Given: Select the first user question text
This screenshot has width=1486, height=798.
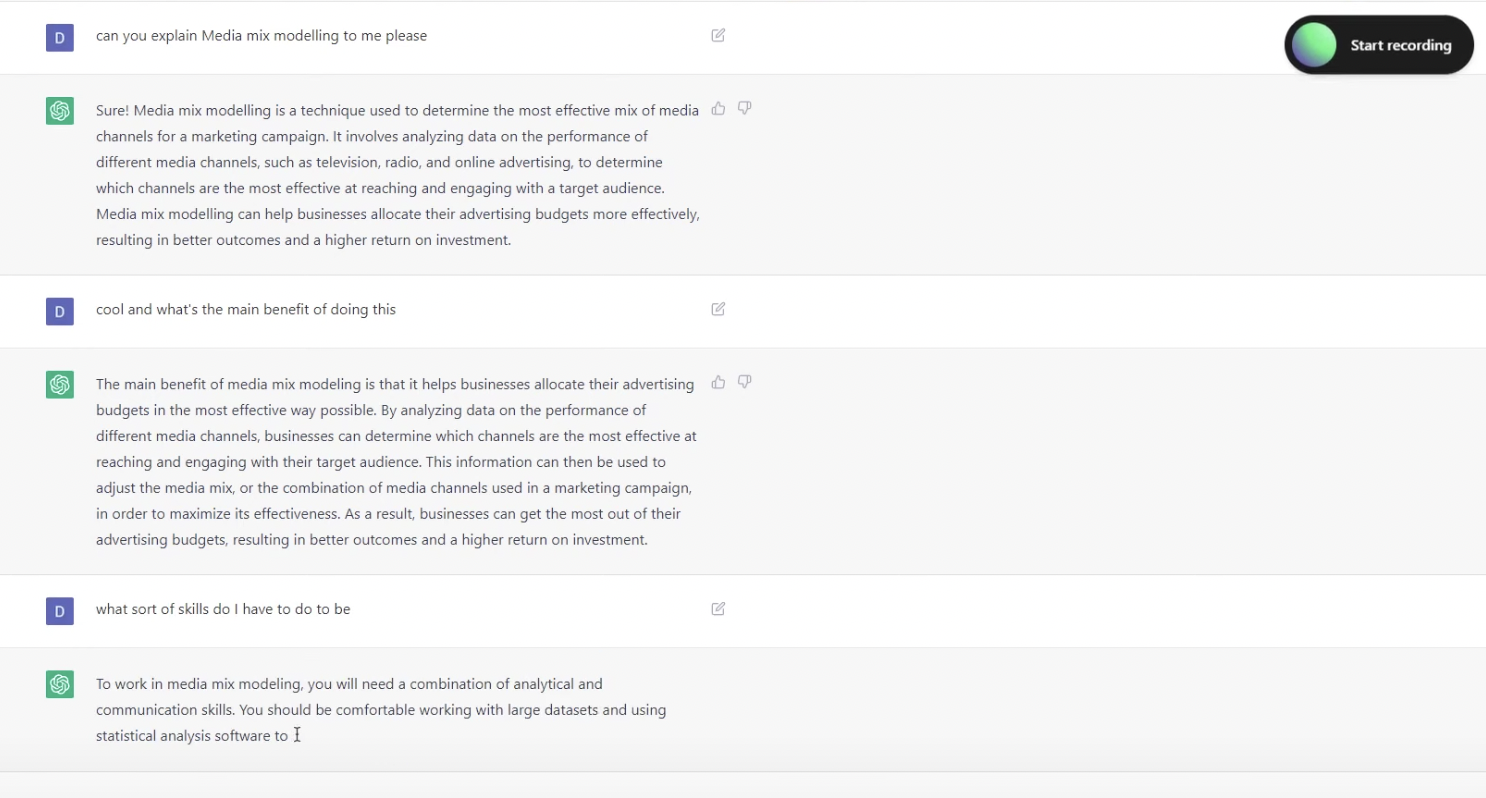Looking at the screenshot, I should point(262,35).
